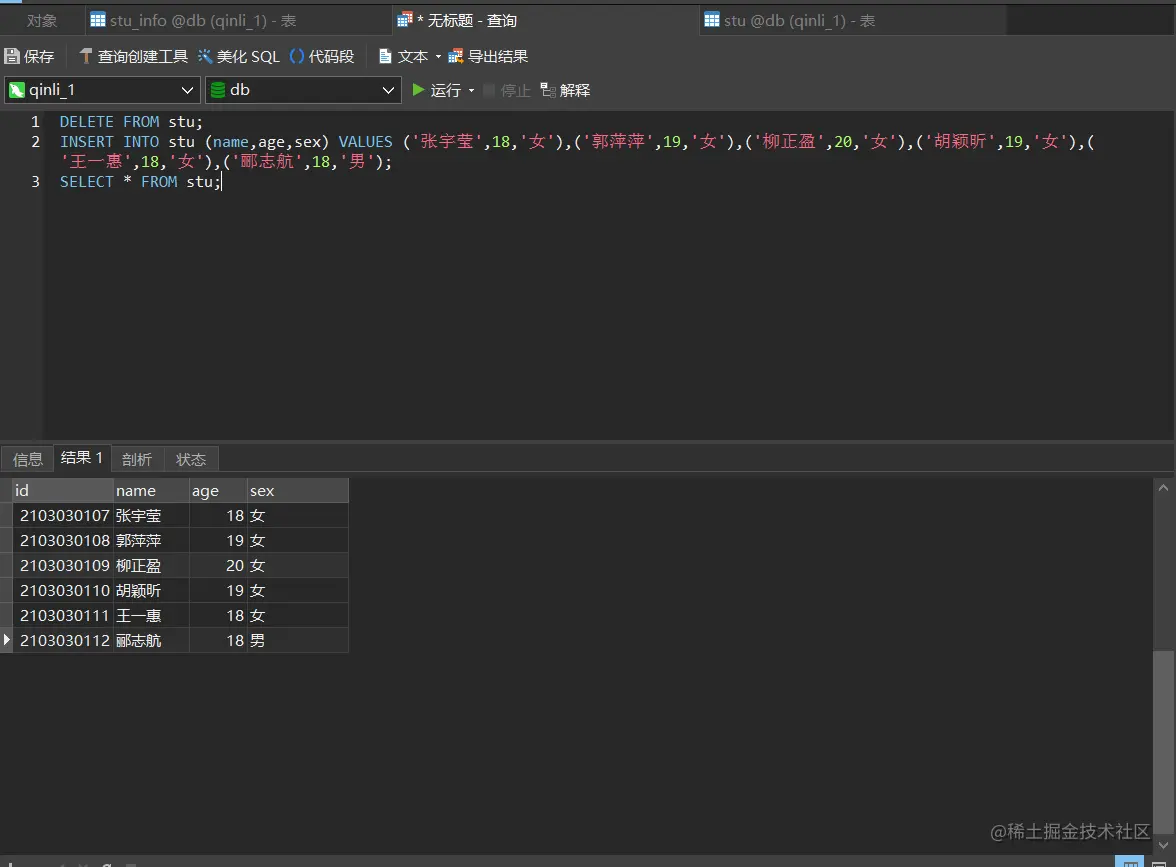Screen dimensions: 1176x867
Task: Click the name column header
Action: tap(152, 490)
